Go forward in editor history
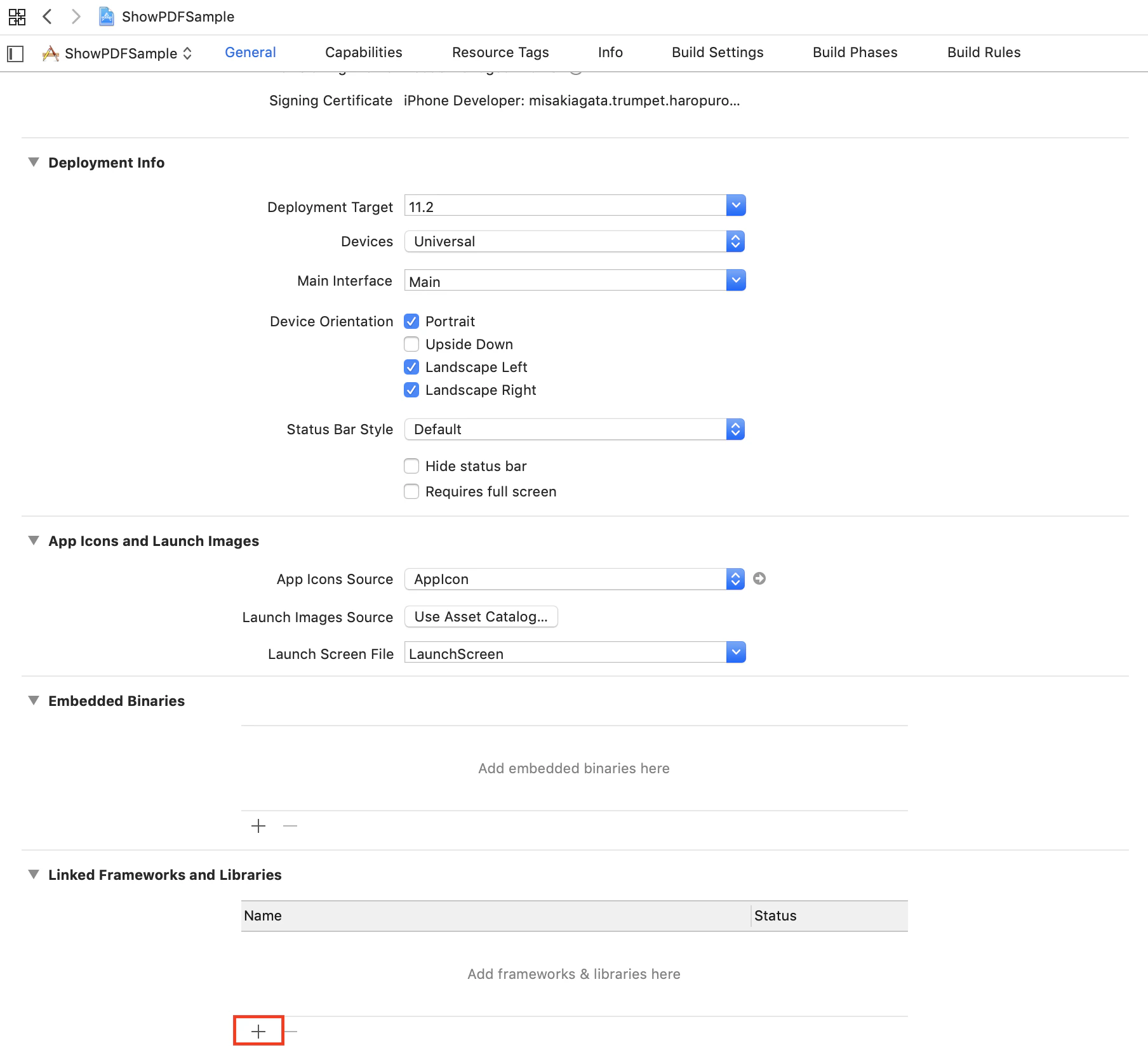Viewport: 1148px width, 1050px height. pyautogui.click(x=76, y=17)
